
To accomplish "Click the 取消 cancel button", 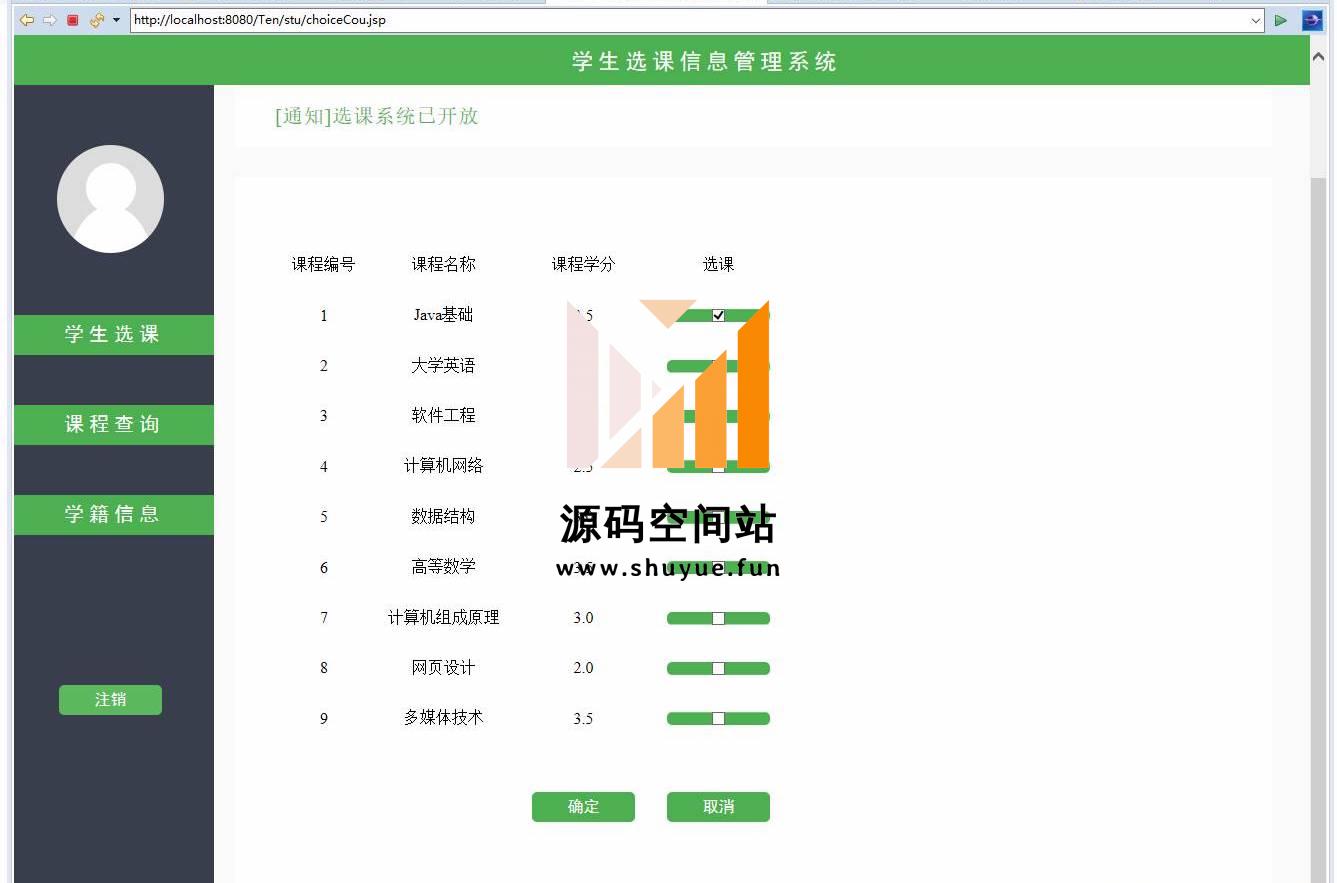I will pos(718,807).
